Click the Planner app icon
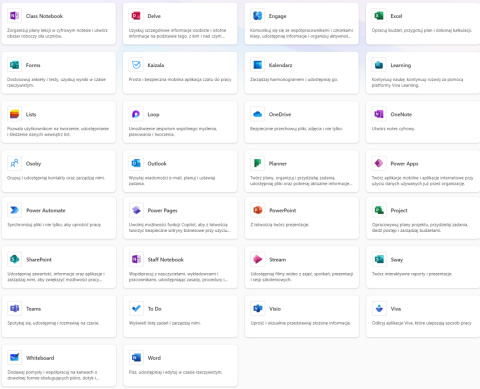 click(x=257, y=163)
